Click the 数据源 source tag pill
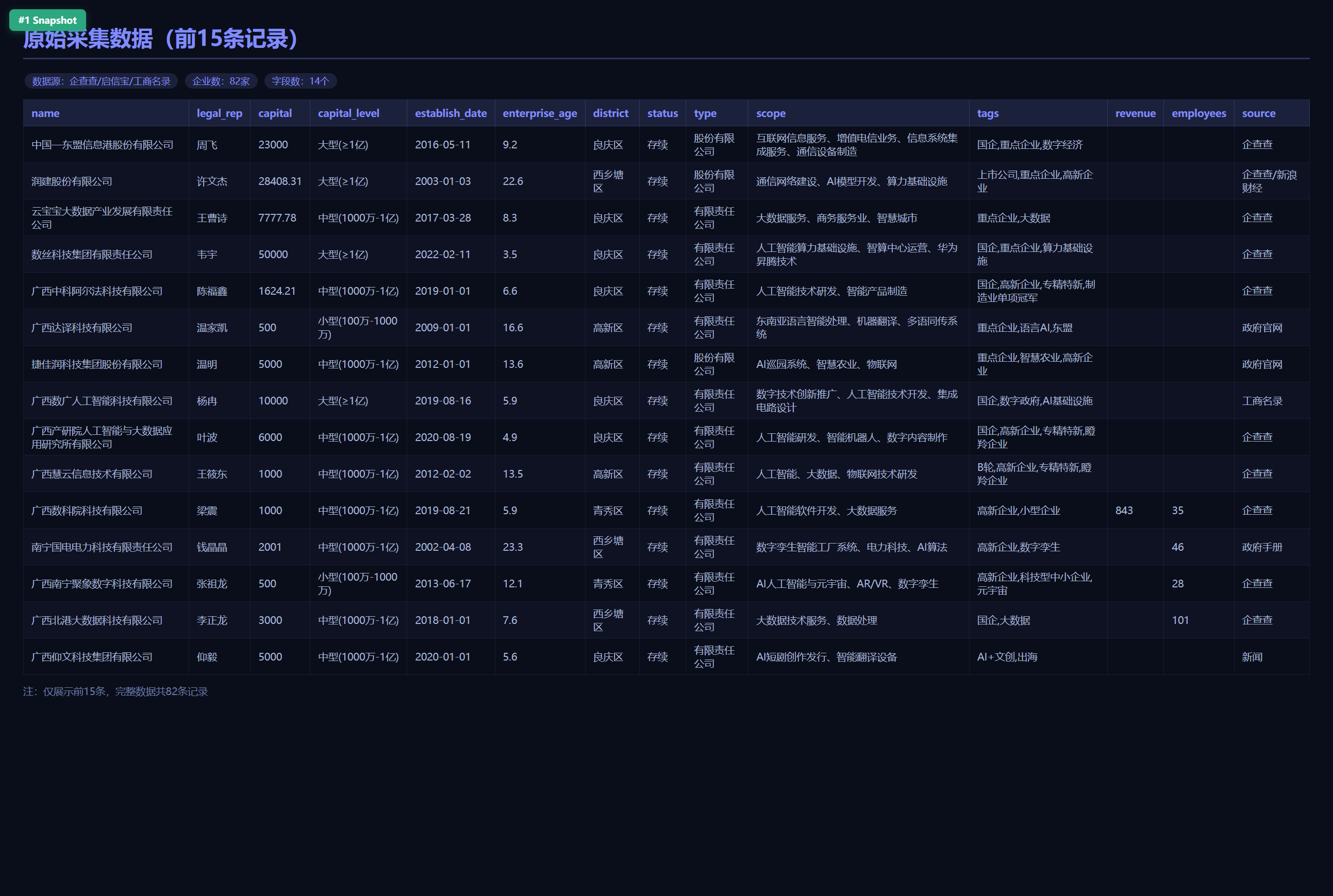 101,81
